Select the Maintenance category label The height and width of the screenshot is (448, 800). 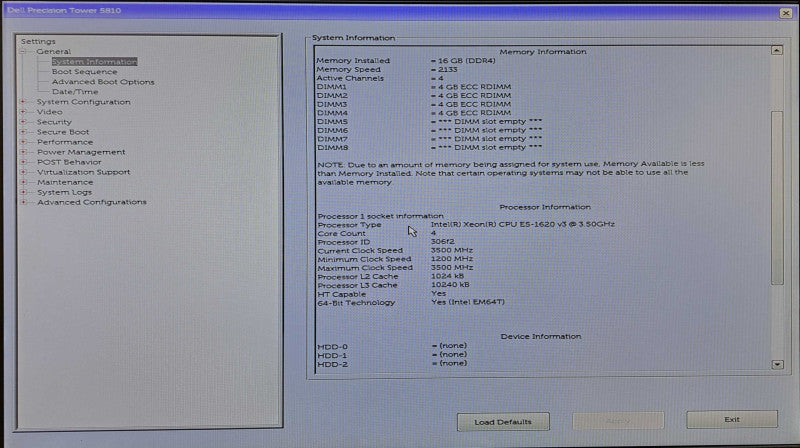65,182
